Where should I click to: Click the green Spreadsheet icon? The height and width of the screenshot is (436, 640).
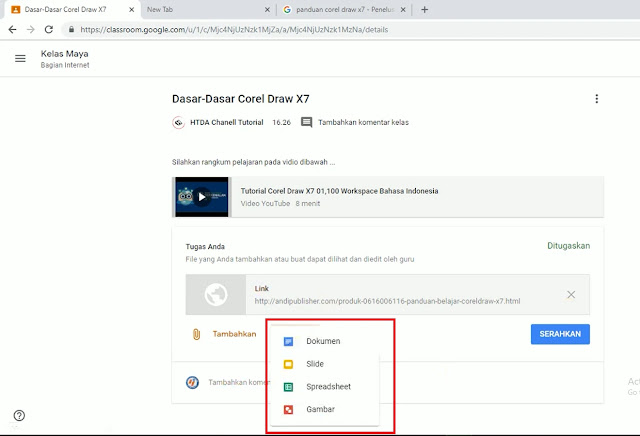pos(288,387)
